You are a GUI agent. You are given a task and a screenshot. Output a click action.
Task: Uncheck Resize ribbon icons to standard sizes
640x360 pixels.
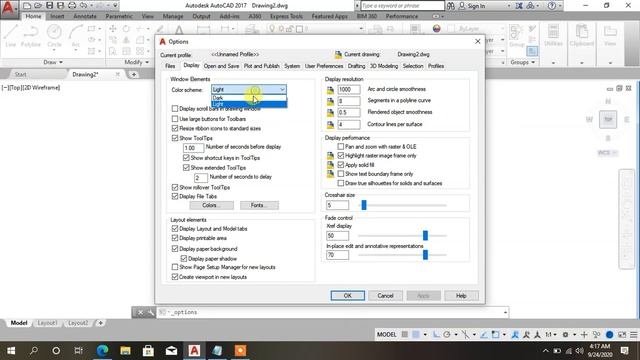tap(175, 128)
